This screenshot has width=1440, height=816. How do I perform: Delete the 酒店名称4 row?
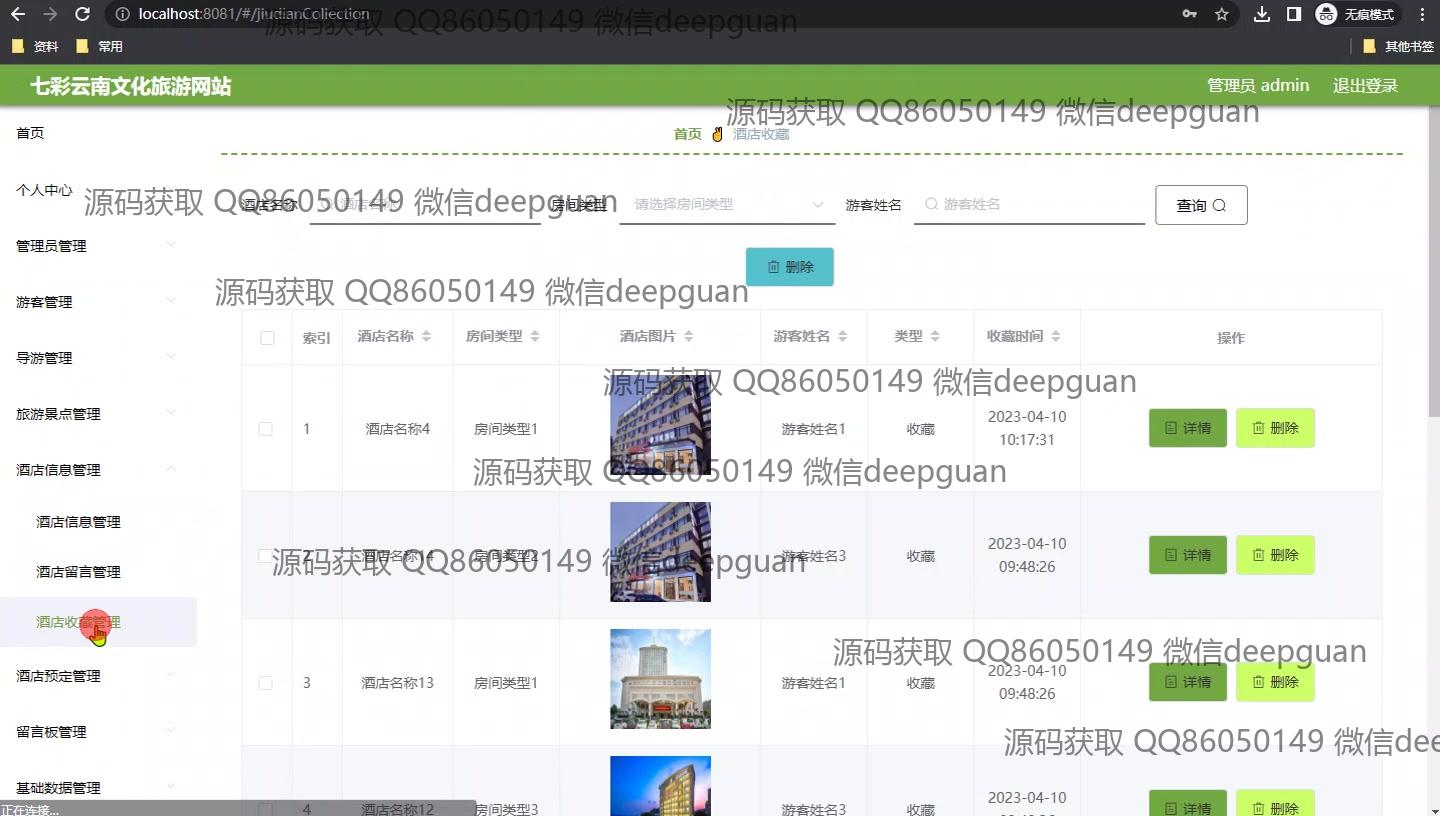point(1275,428)
